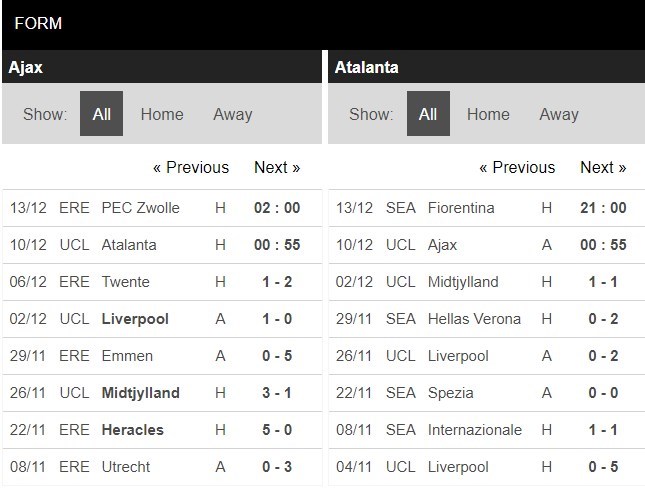This screenshot has width=645, height=491.
Task: Go to Previous Ajax results
Action: coord(191,168)
